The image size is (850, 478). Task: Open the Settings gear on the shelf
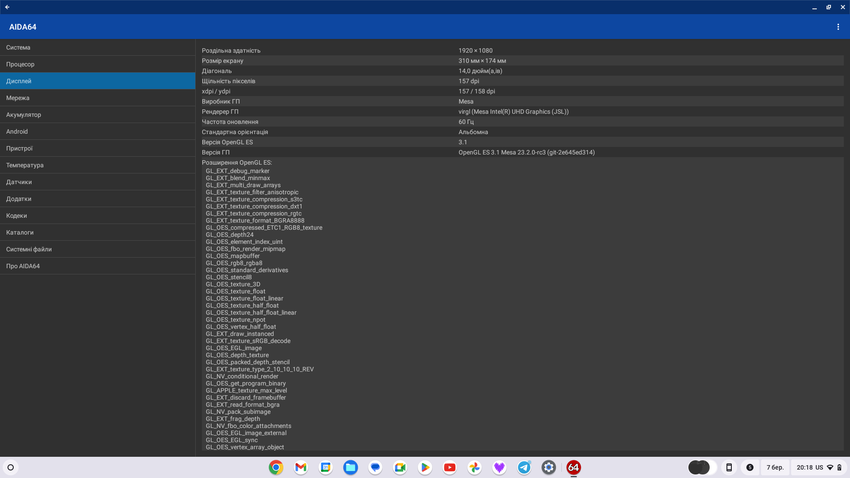549,467
